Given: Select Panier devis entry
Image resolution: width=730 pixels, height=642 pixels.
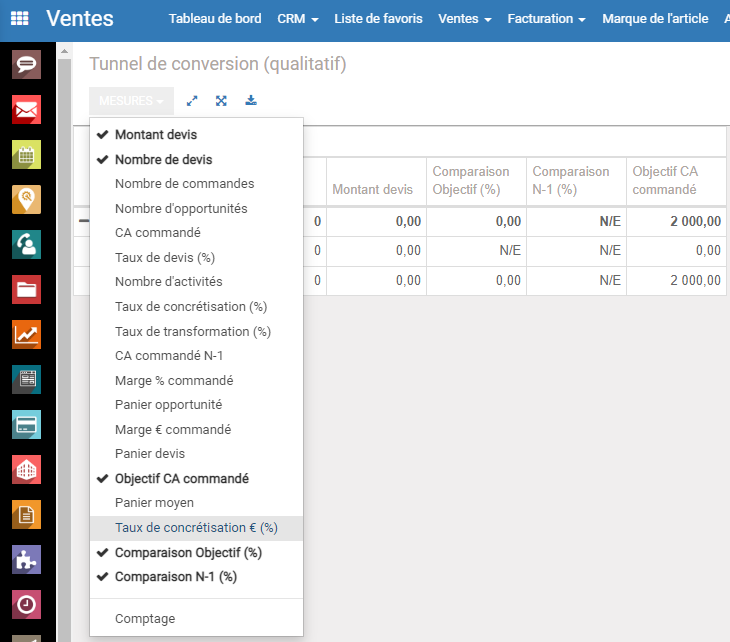Looking at the screenshot, I should (196, 453).
